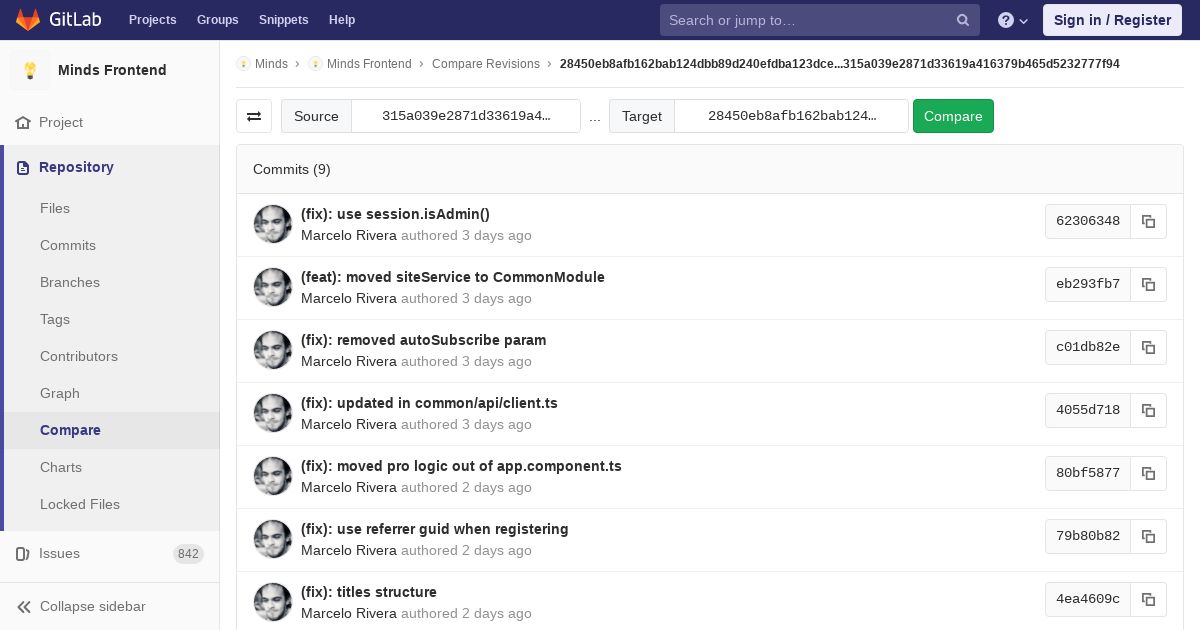Viewport: 1200px width, 630px height.
Task: Open the Projects menu in the navbar
Action: (152, 20)
